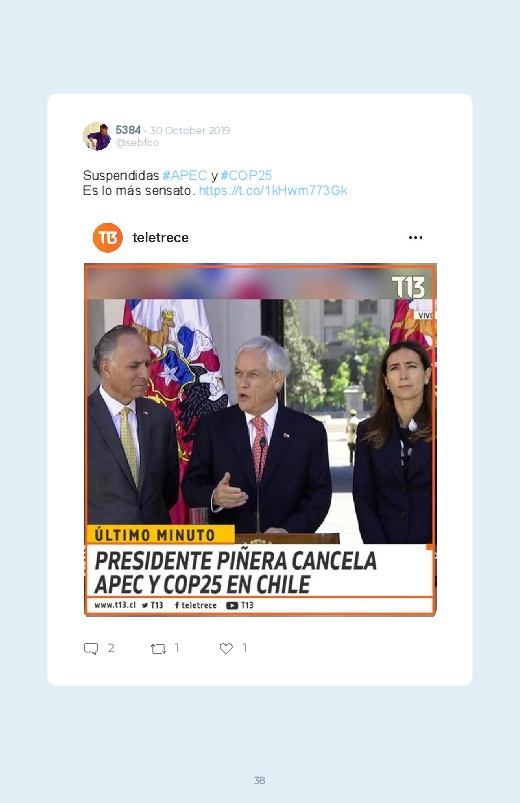The image size is (520, 803).
Task: Open the t.co/1kHwm773Gk link
Action: [273, 191]
